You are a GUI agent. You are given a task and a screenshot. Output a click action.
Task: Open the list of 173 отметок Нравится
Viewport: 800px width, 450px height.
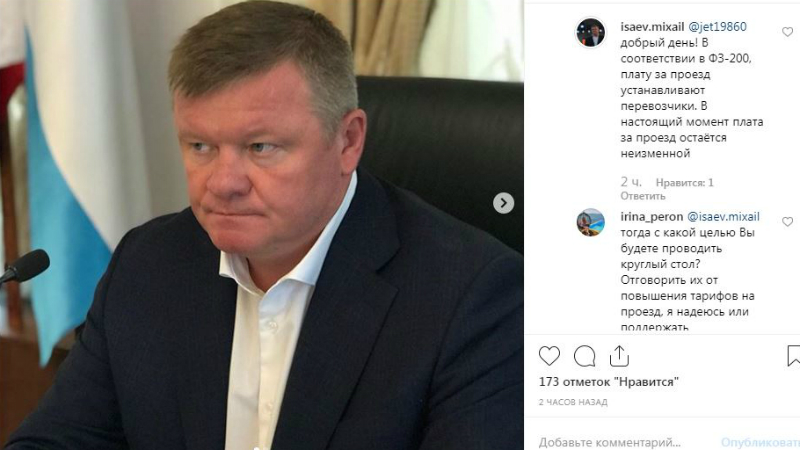pyautogui.click(x=609, y=382)
